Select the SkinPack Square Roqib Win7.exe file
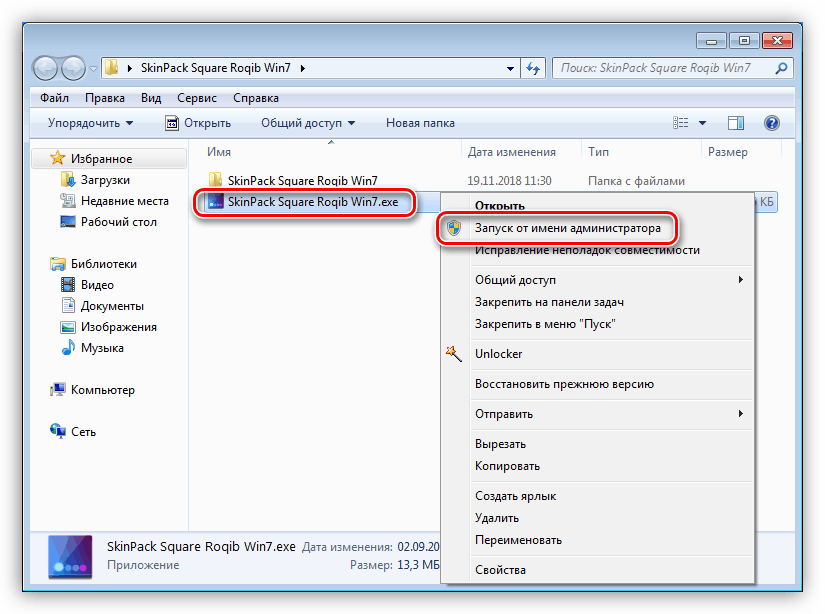Viewport: 825px width, 614px height. coord(313,202)
